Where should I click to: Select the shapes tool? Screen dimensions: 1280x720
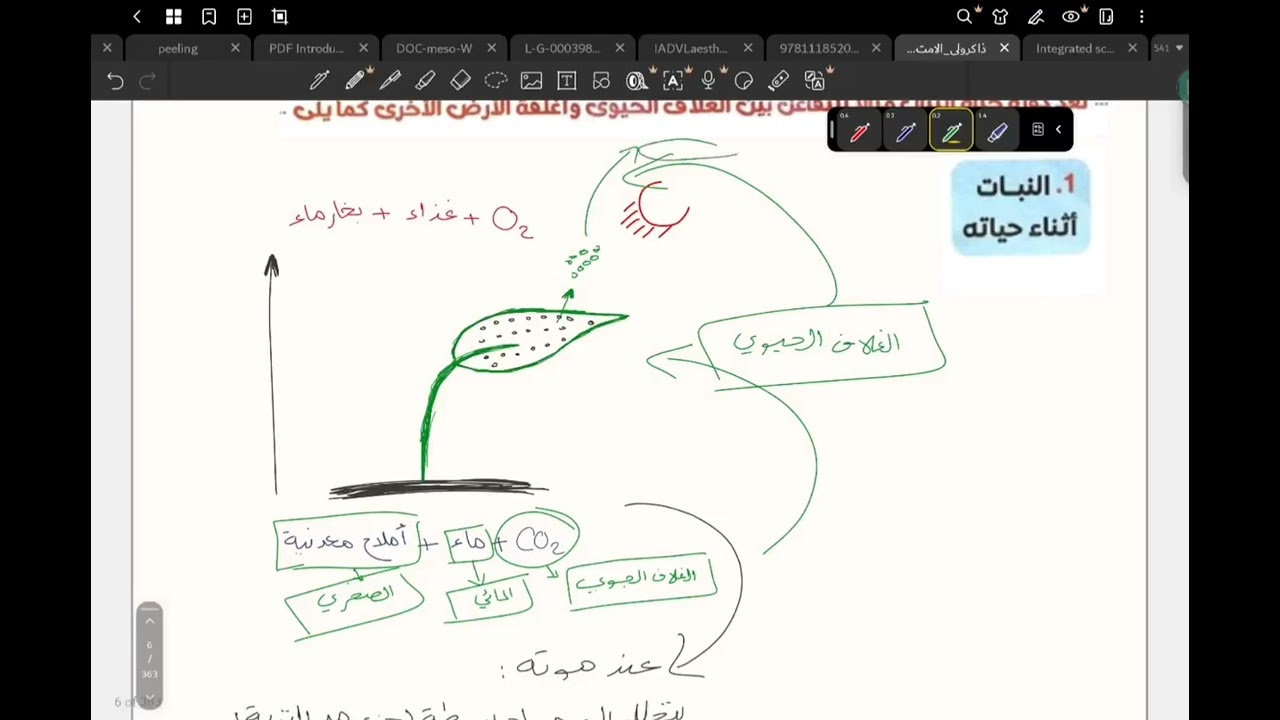point(601,80)
